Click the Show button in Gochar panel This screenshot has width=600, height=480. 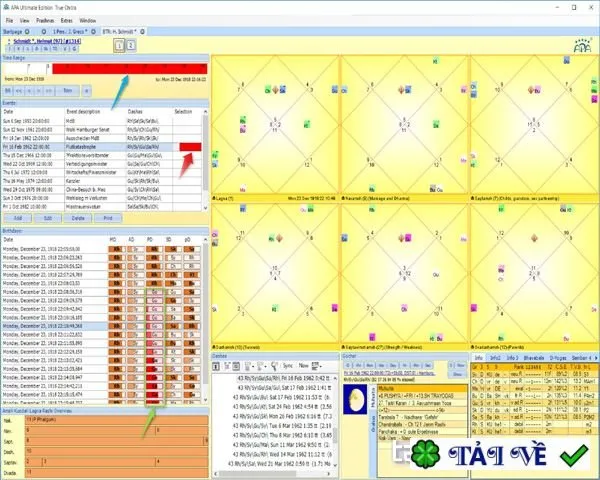point(457,374)
